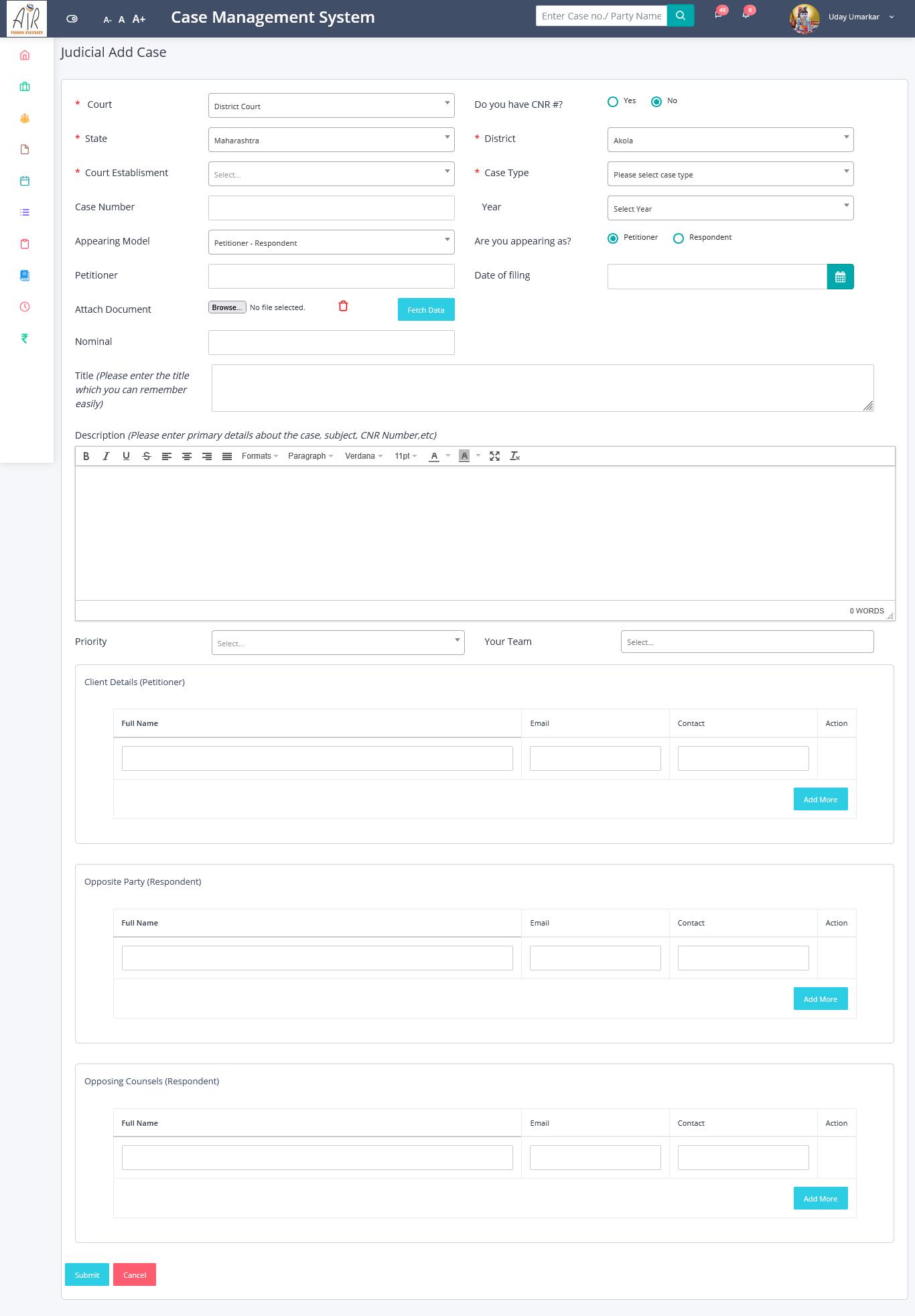This screenshot has height=1316, width=915.
Task: Click the Case Number input field
Action: tap(331, 208)
